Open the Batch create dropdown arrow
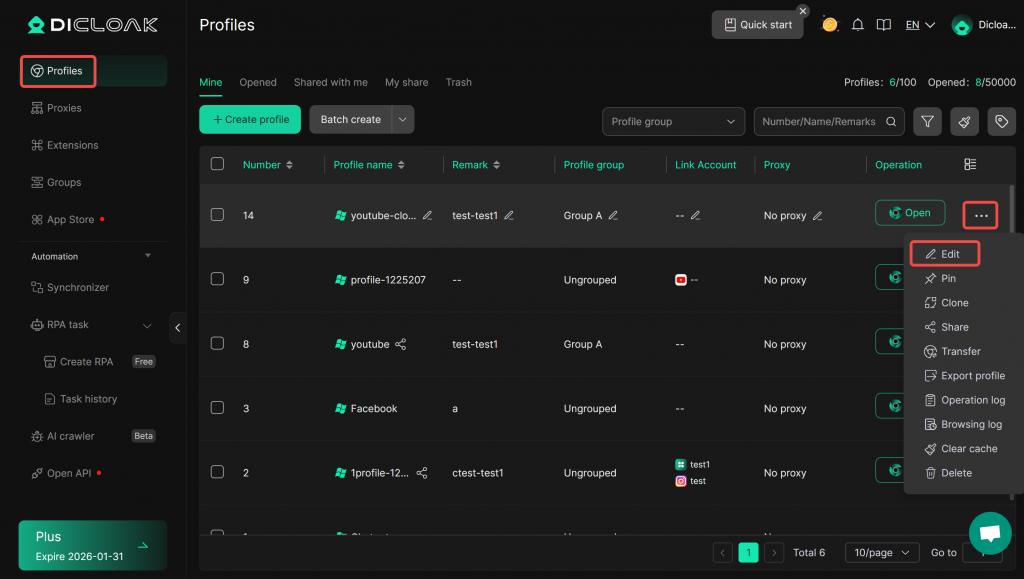 [x=403, y=119]
